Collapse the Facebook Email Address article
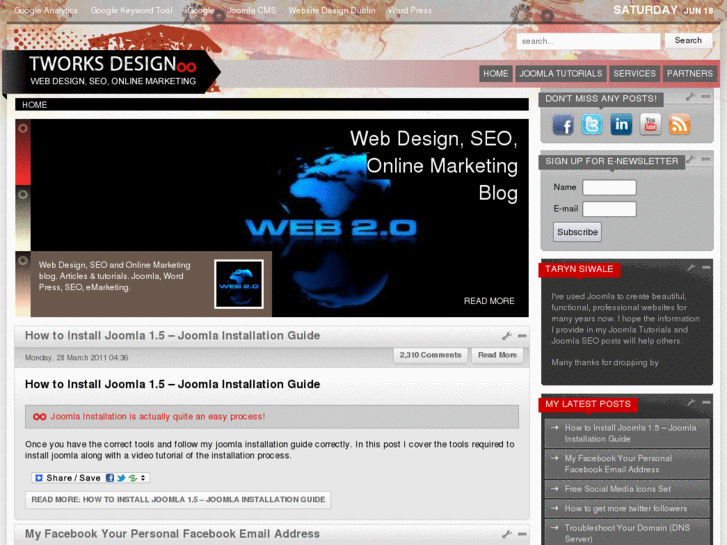Viewport: 727px width, 545px height. (x=522, y=534)
